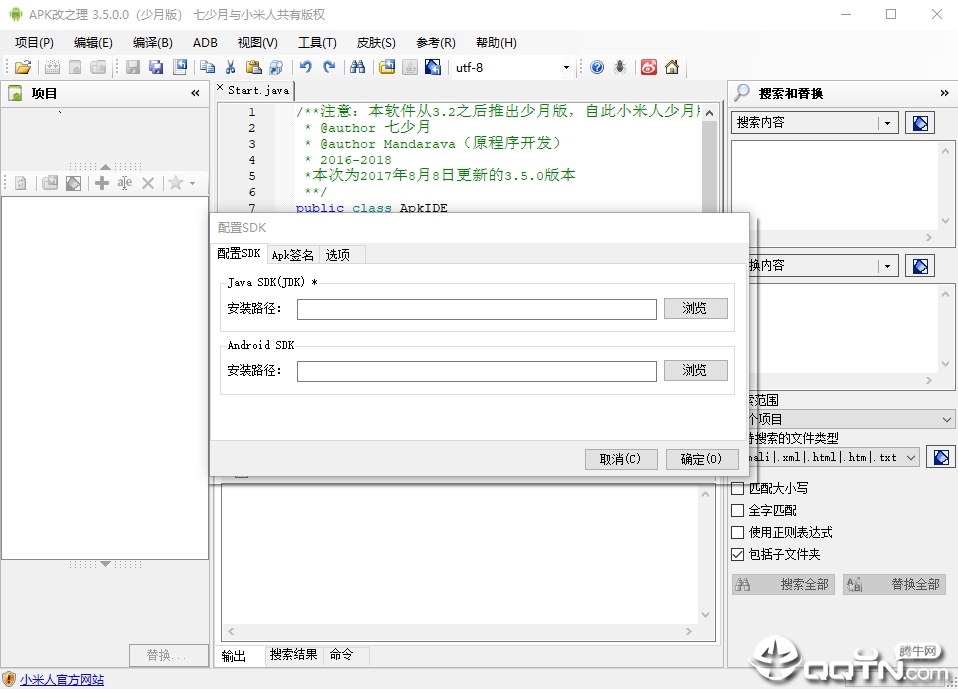Click the save all double-disk icon
Viewport: 958px width, 689px height.
click(156, 67)
